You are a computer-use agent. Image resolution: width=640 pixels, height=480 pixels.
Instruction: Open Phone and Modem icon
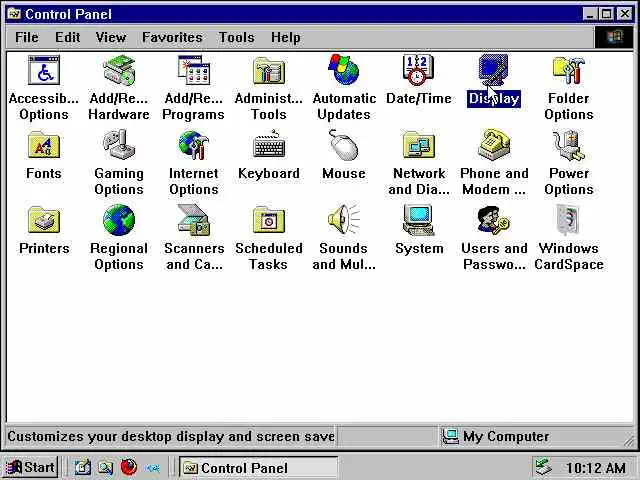[x=494, y=144]
